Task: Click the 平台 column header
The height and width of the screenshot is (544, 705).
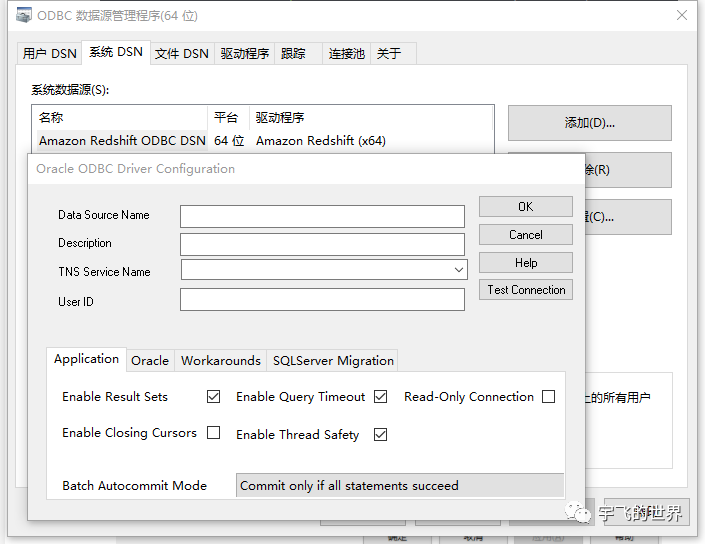Action: (226, 118)
